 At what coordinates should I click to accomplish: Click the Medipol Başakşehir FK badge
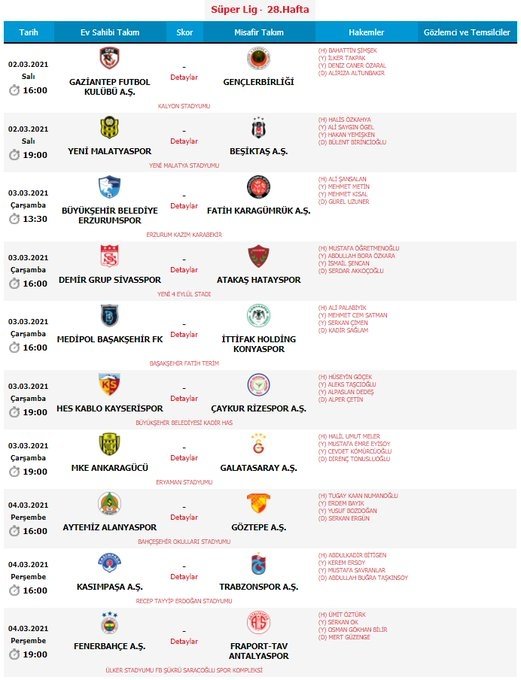(109, 315)
